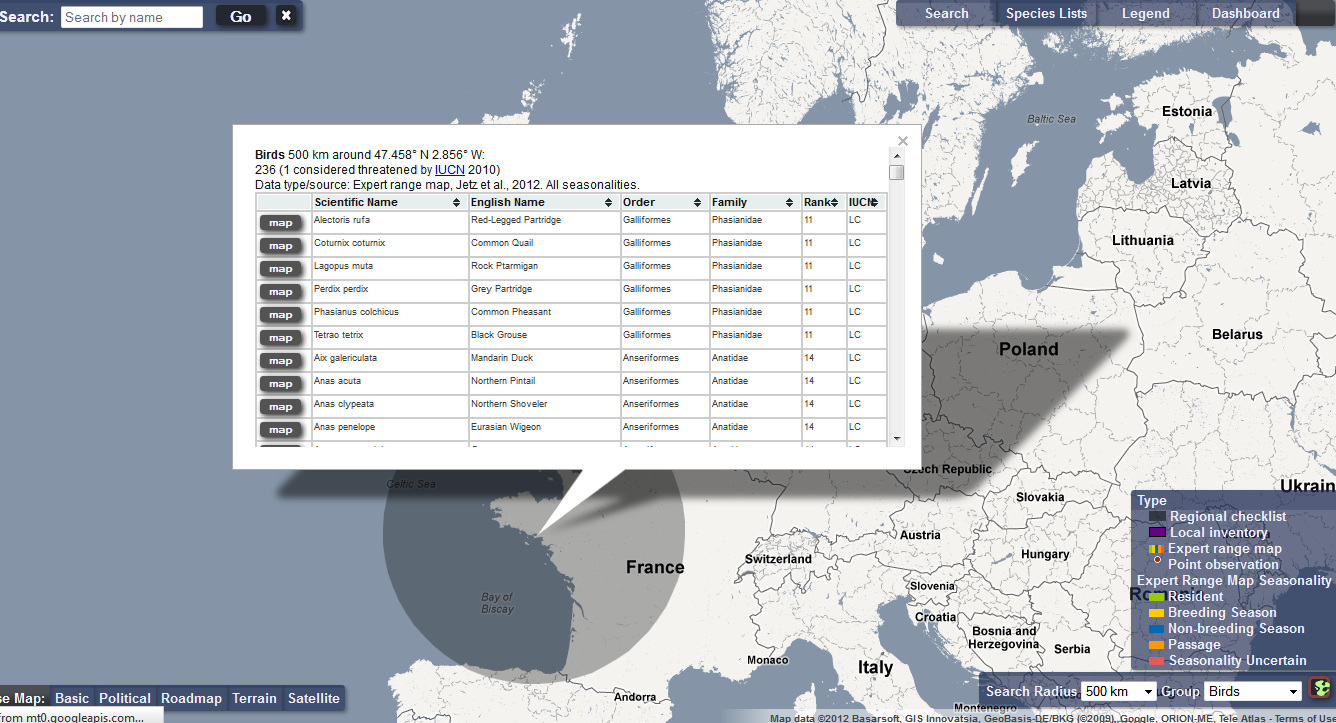Switch base map to Satellite
This screenshot has width=1336, height=723.
314,698
